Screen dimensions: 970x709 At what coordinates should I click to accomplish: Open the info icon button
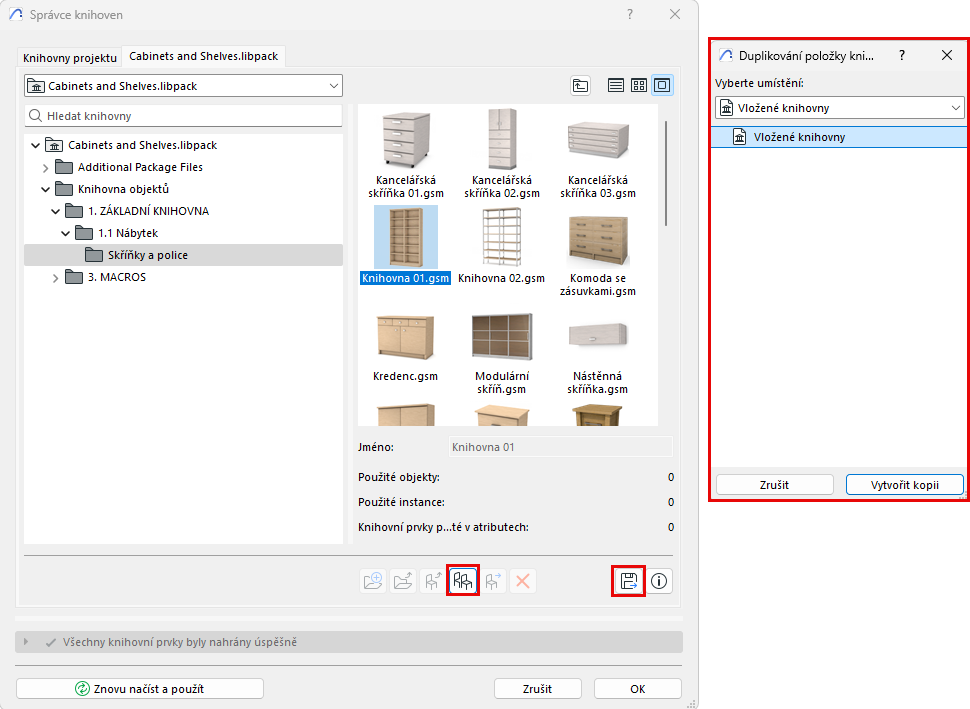(x=659, y=581)
